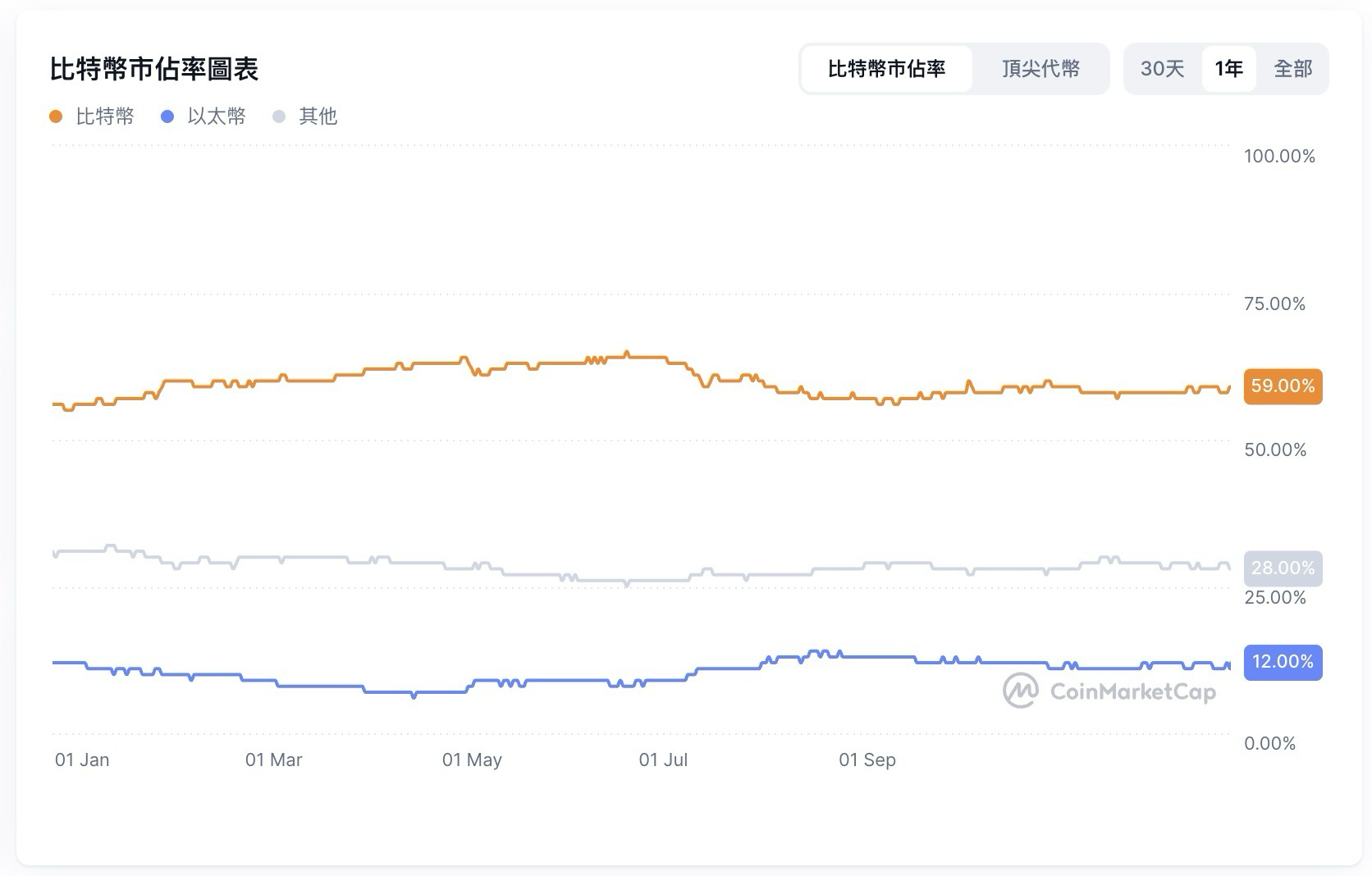
Task: Select the 30天 time range
Action: click(1162, 69)
